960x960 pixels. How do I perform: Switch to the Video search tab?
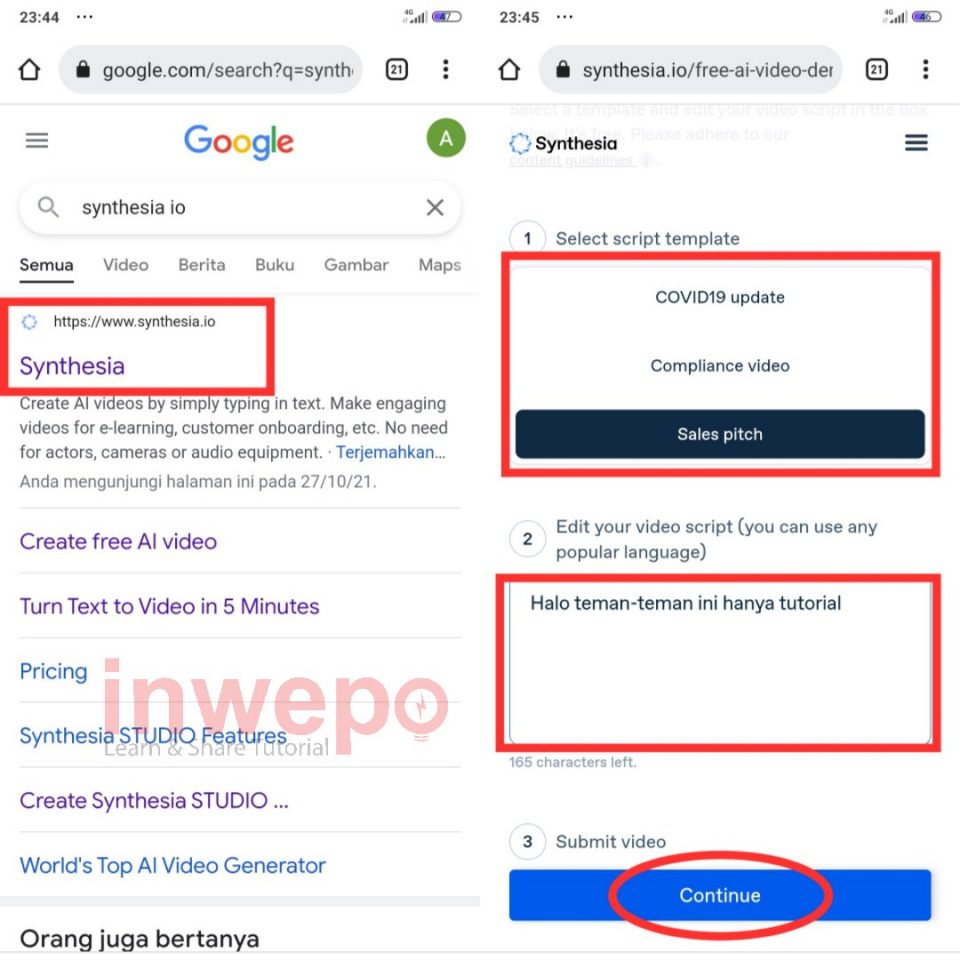126,264
